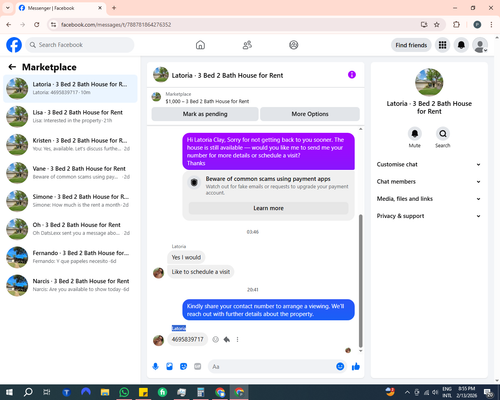
Task: Click the More Options button
Action: [x=310, y=114]
